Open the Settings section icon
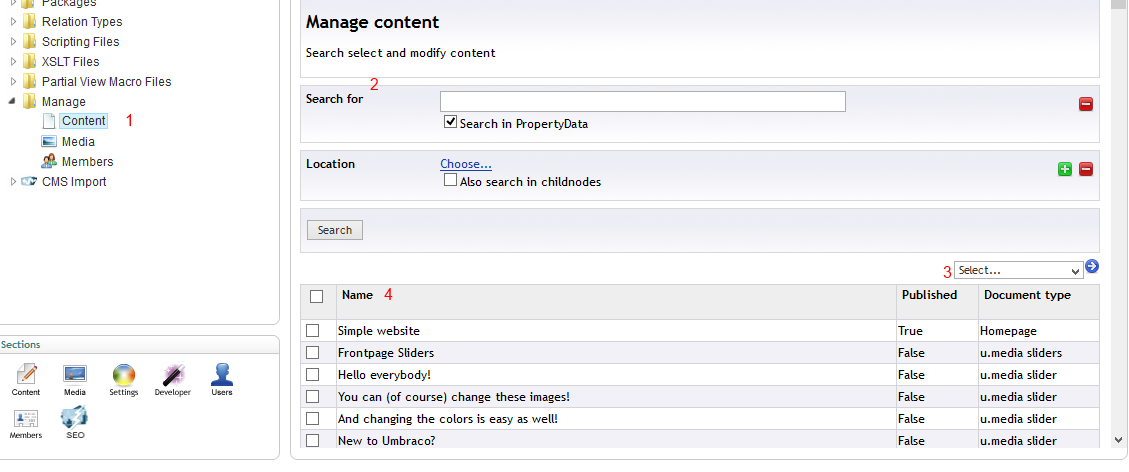The height and width of the screenshot is (472, 1129). point(123,376)
